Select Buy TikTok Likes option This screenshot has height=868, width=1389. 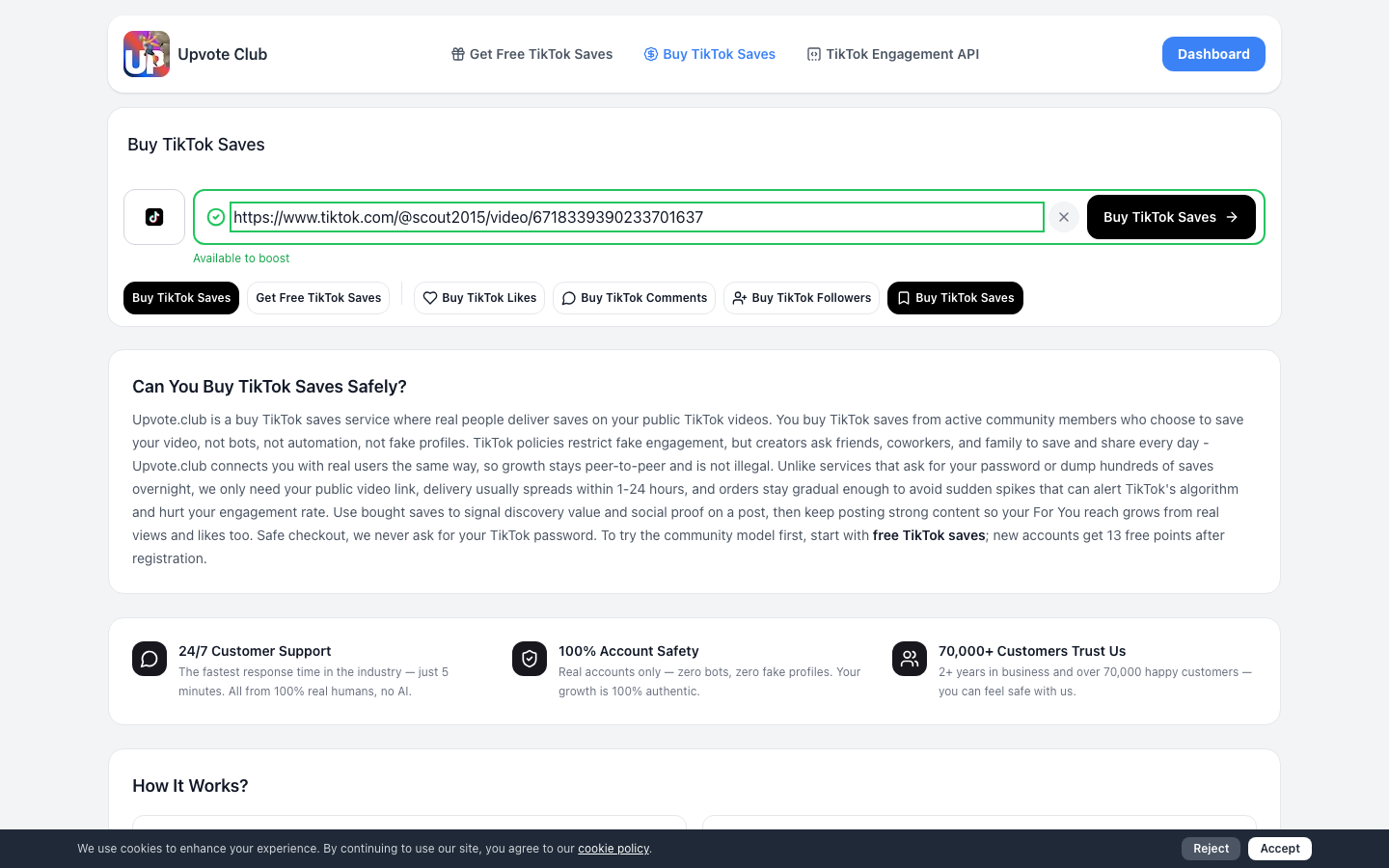point(479,298)
